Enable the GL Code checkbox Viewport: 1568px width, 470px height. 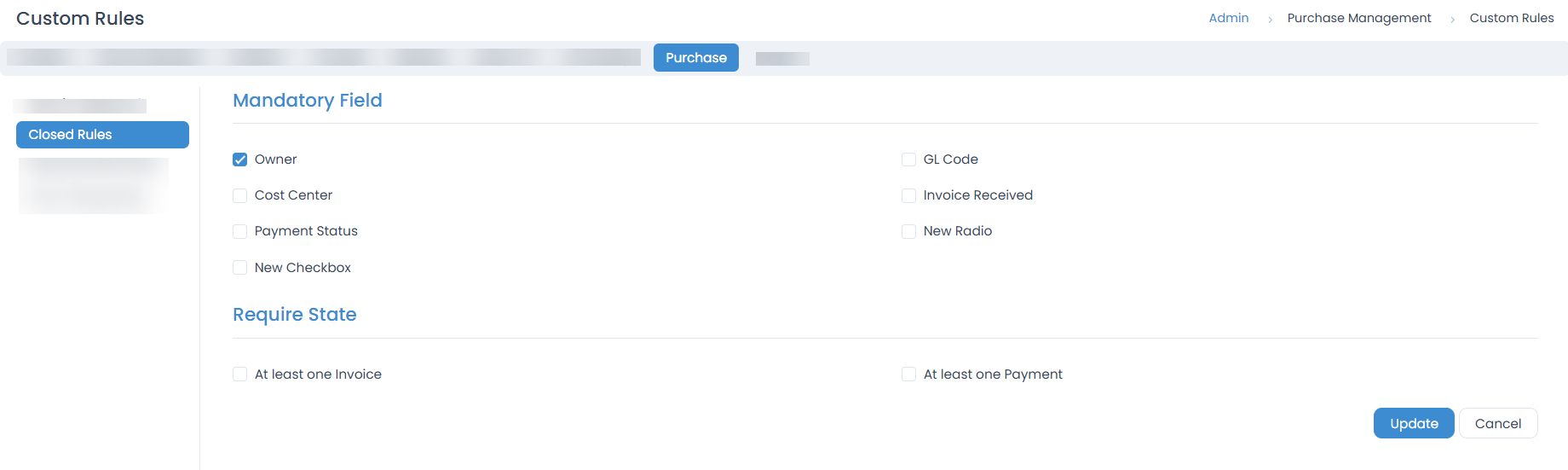click(x=908, y=160)
